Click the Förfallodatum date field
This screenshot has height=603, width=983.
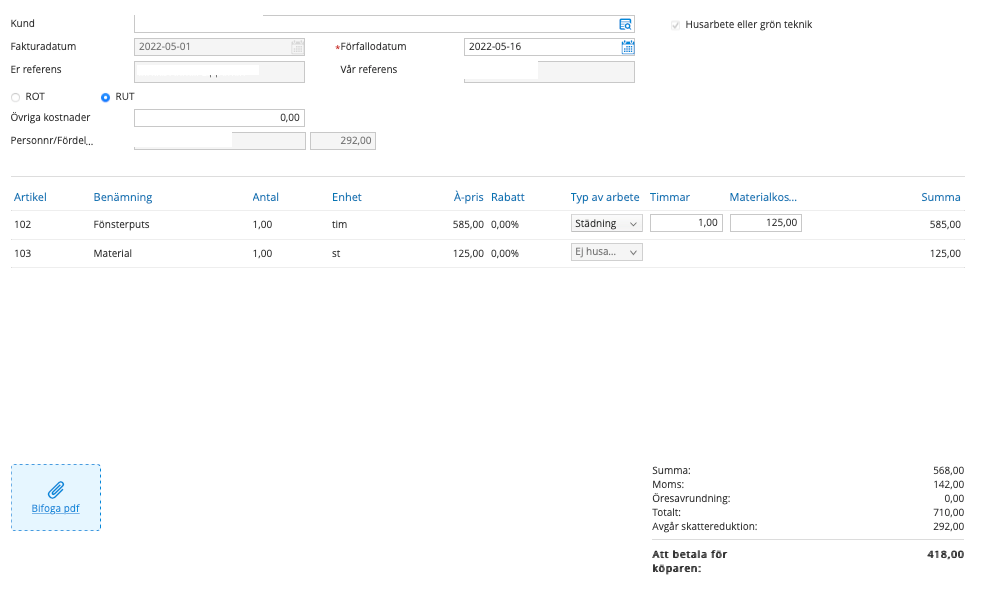(540, 47)
